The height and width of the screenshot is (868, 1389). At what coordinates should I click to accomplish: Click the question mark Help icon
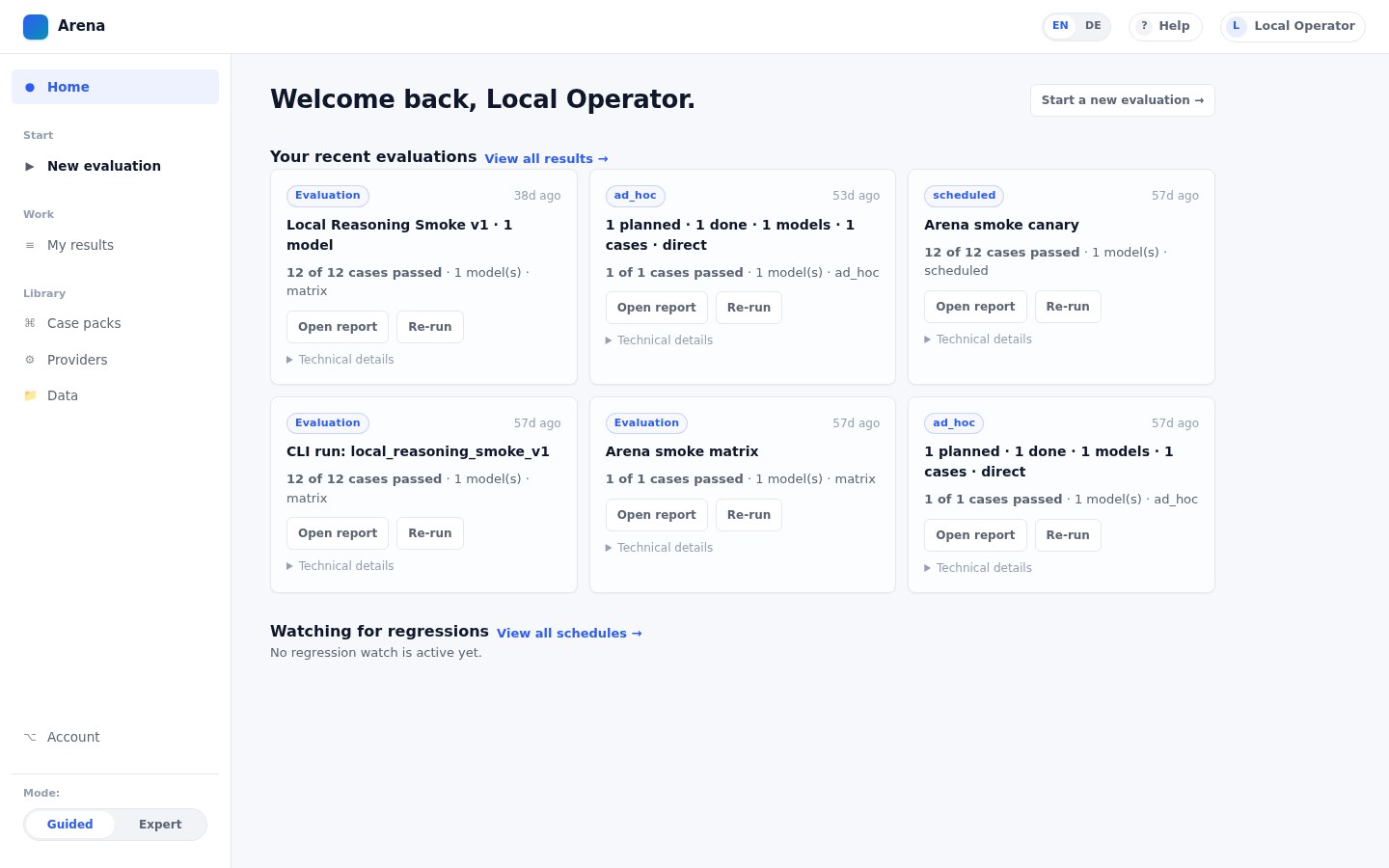[x=1144, y=26]
